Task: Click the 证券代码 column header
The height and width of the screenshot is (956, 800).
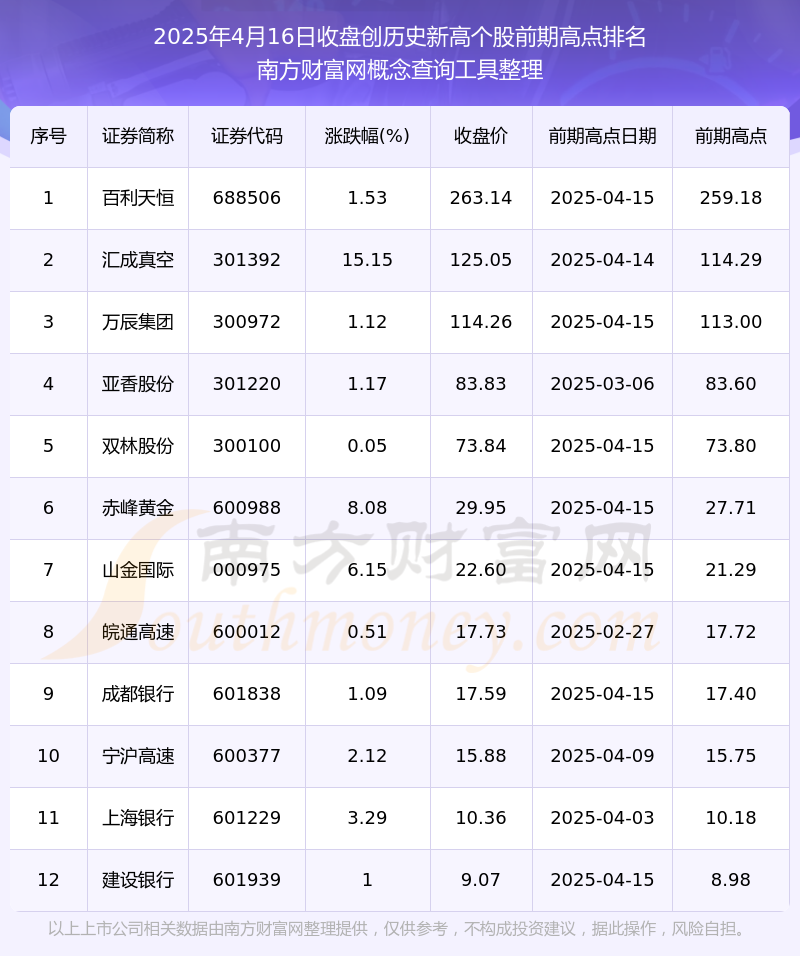Action: pyautogui.click(x=247, y=136)
